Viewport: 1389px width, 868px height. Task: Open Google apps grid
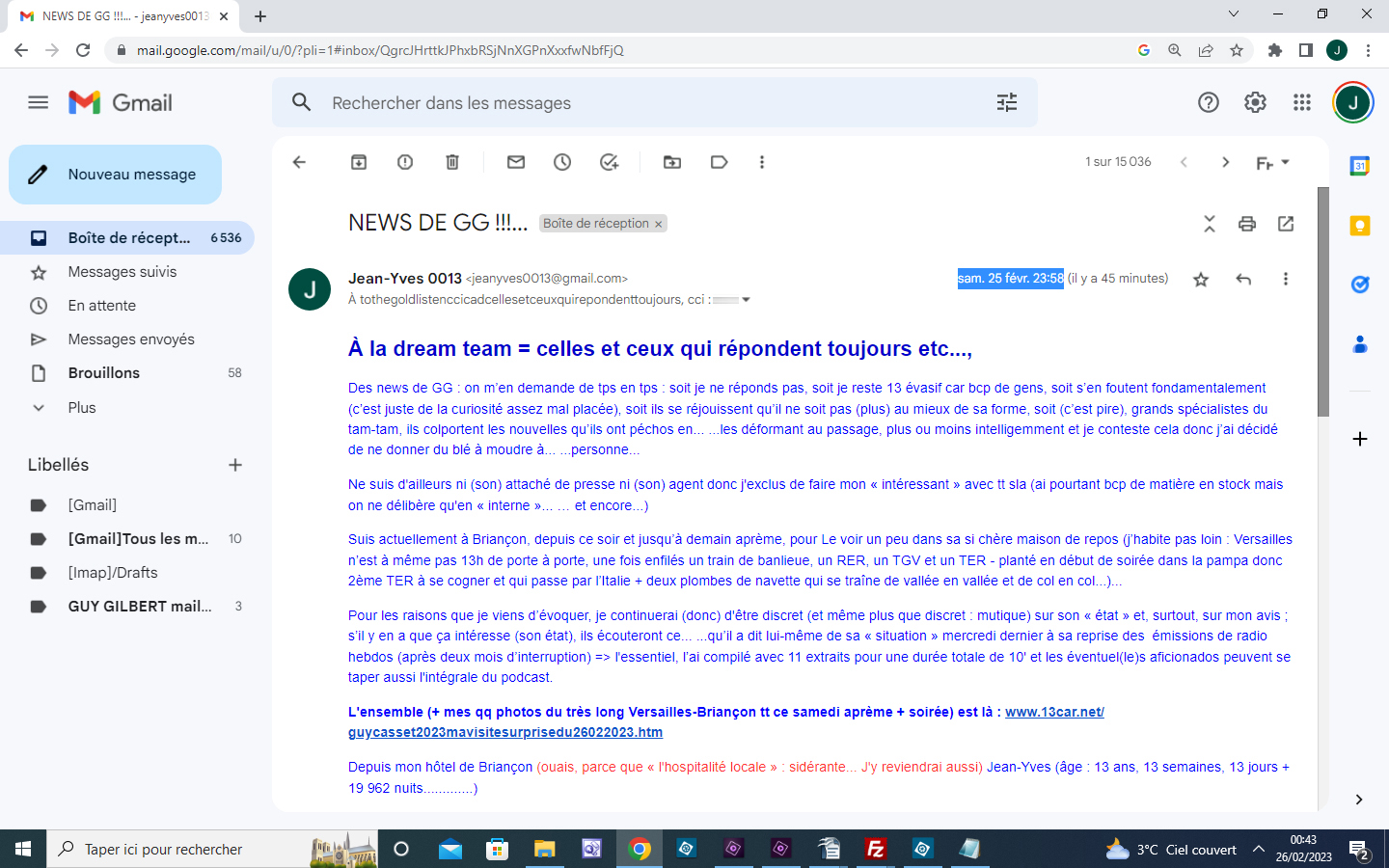(x=1302, y=102)
